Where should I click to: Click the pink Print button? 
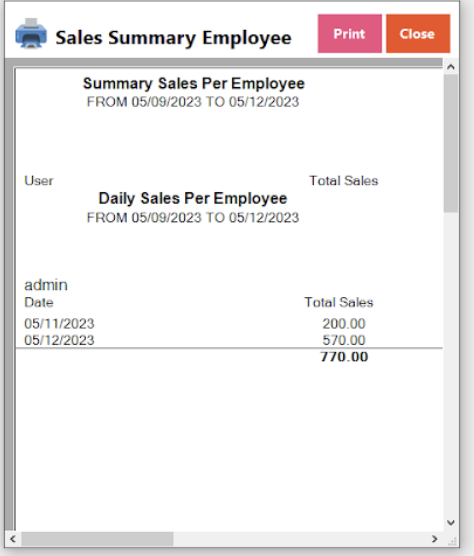click(350, 34)
